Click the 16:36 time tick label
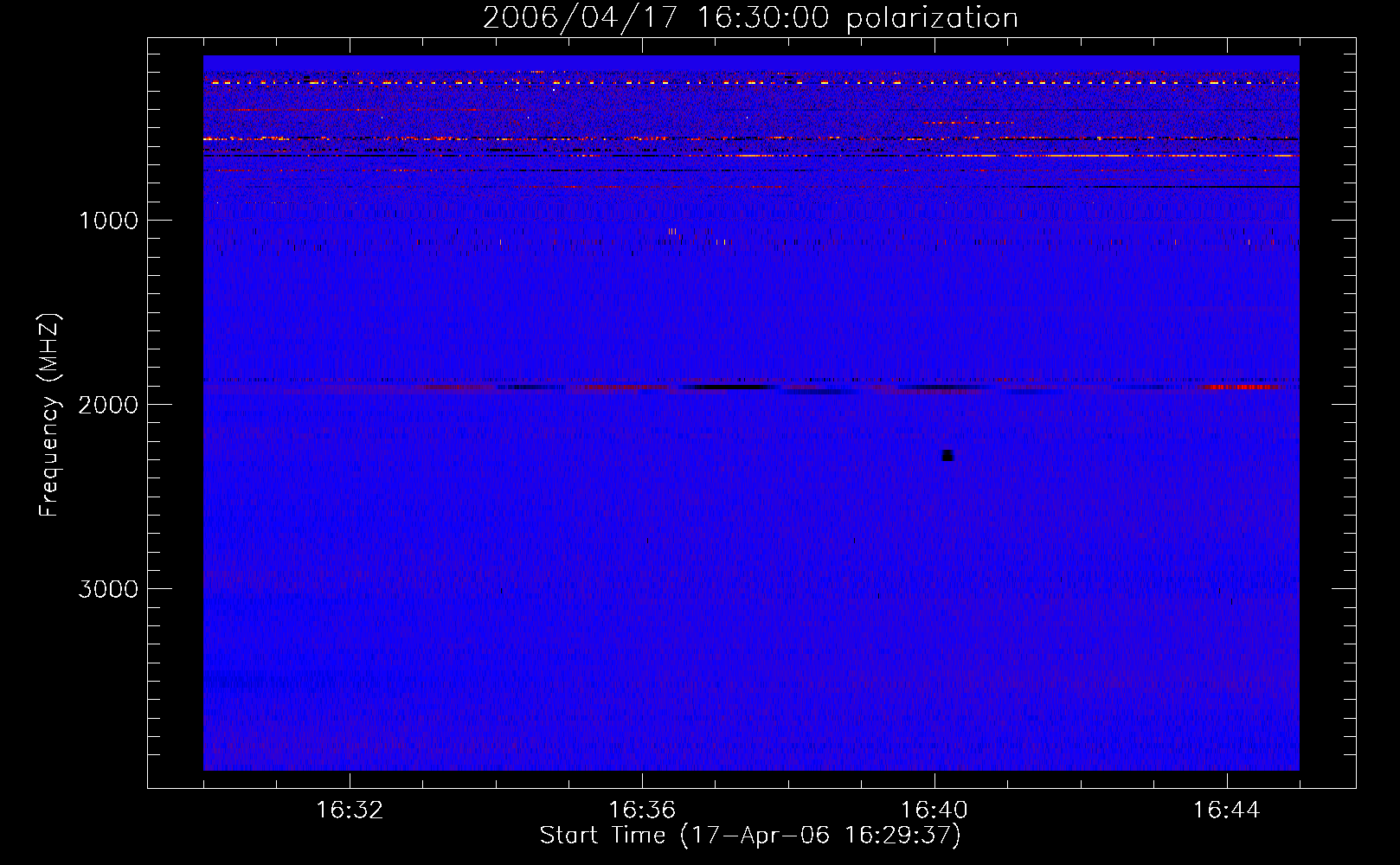1400x865 pixels. coord(642,811)
